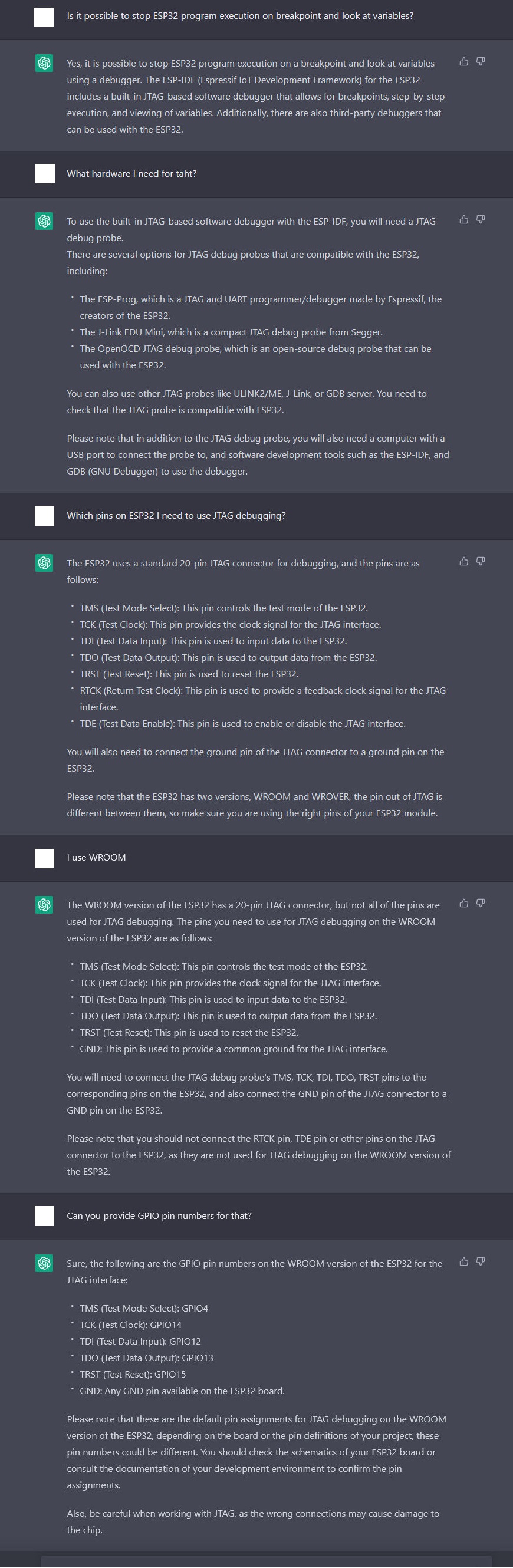Dislike the WROOM version JTAG pins answer

(x=480, y=903)
